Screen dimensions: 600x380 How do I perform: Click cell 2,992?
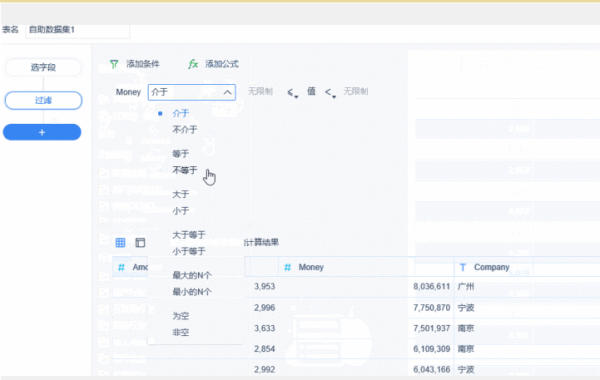264,370
